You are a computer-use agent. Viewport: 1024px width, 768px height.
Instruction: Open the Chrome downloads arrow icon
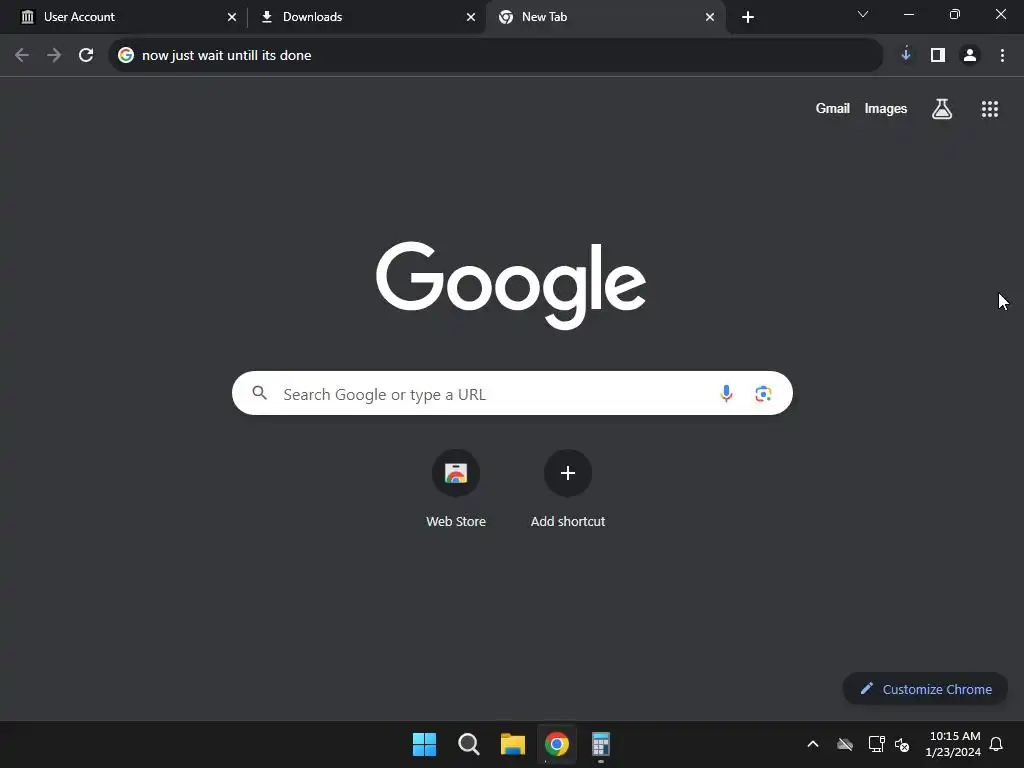(x=906, y=55)
